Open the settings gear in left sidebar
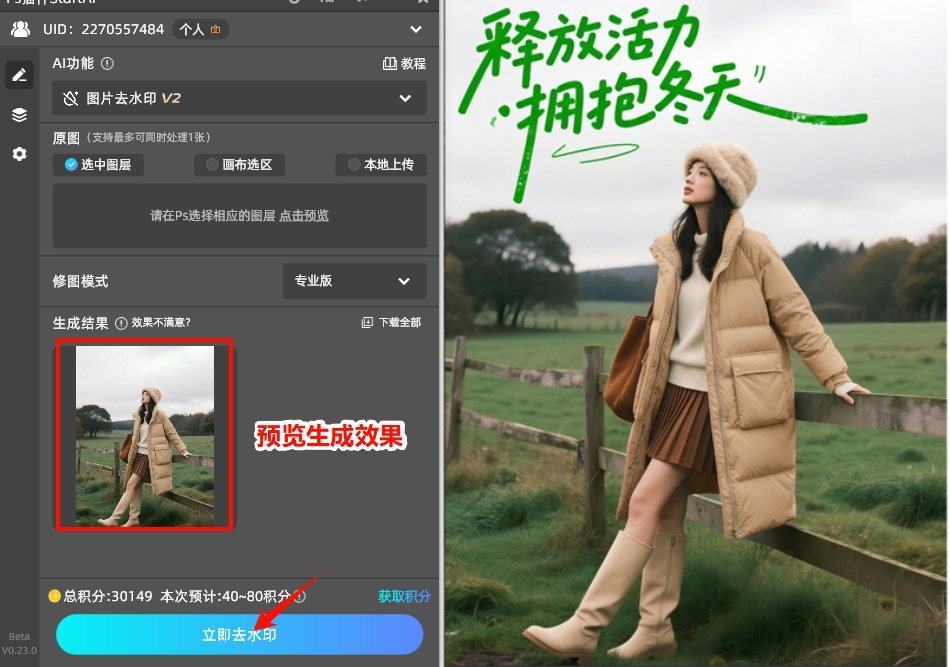Viewport: 950px width, 667px height. (x=19, y=153)
